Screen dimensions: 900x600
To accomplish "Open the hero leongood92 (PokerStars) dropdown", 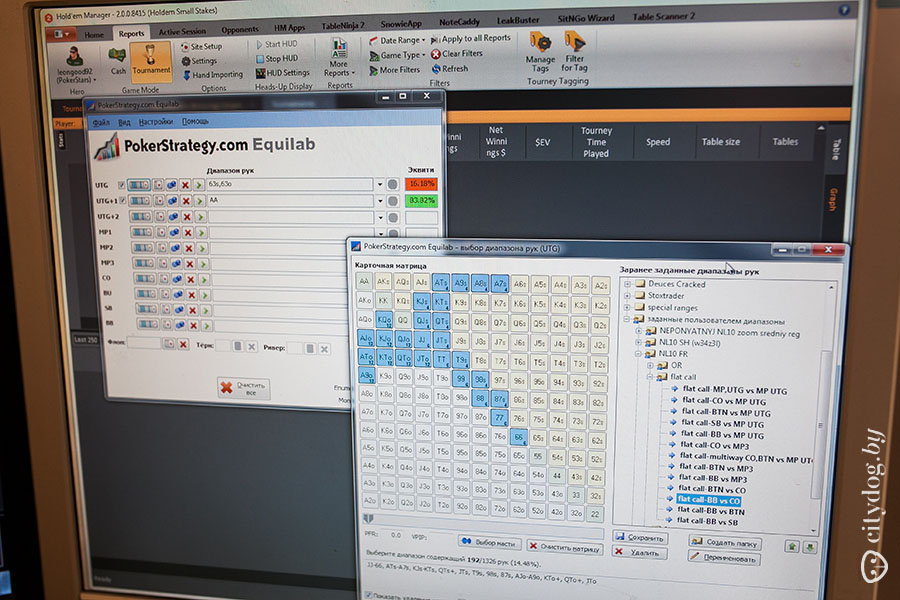I will 75,65.
